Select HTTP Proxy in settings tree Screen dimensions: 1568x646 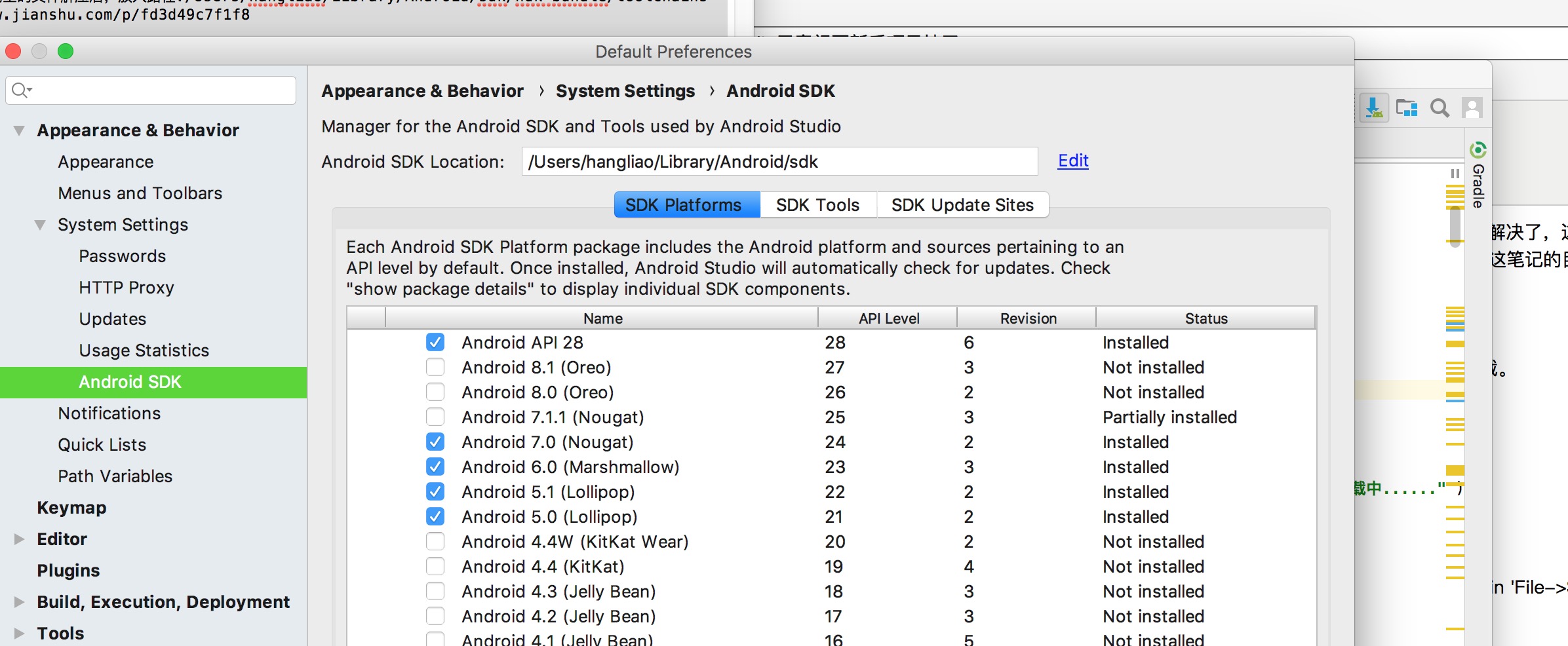pyautogui.click(x=127, y=288)
